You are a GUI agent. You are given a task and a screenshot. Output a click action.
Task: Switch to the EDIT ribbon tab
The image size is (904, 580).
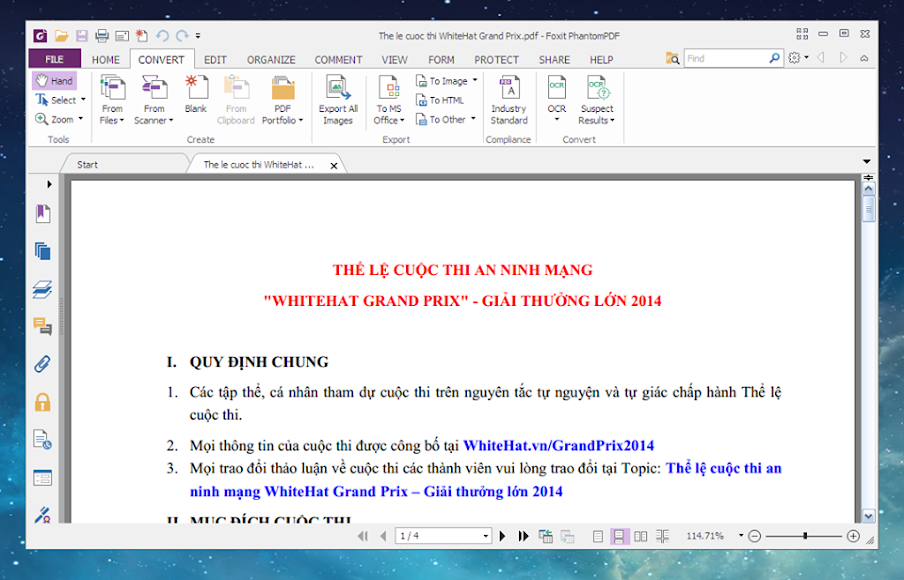(x=215, y=60)
